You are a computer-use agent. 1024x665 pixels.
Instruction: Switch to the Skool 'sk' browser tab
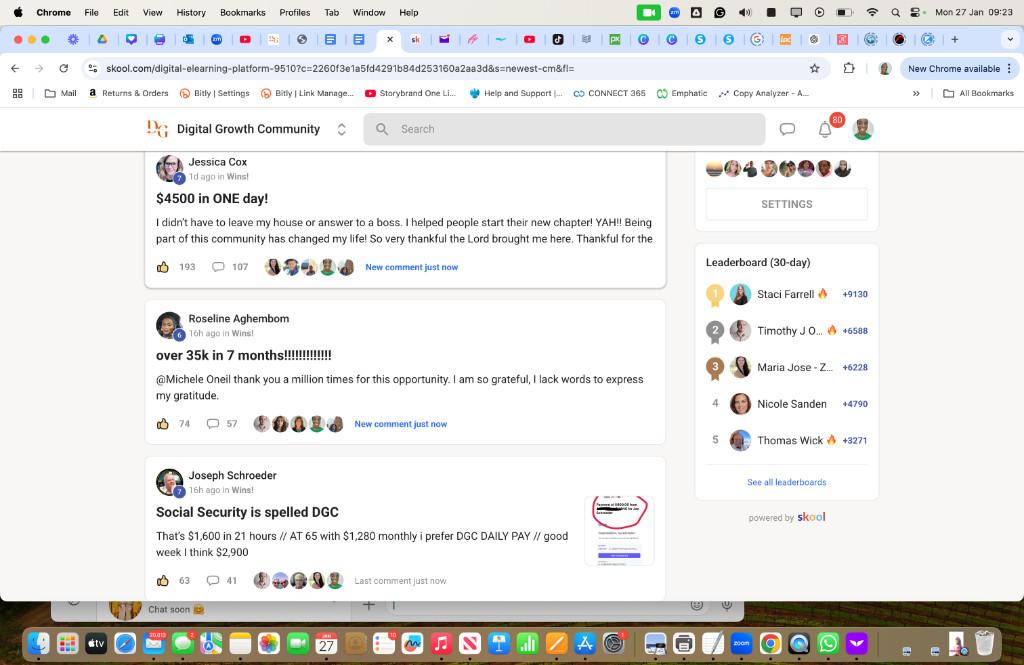416,39
